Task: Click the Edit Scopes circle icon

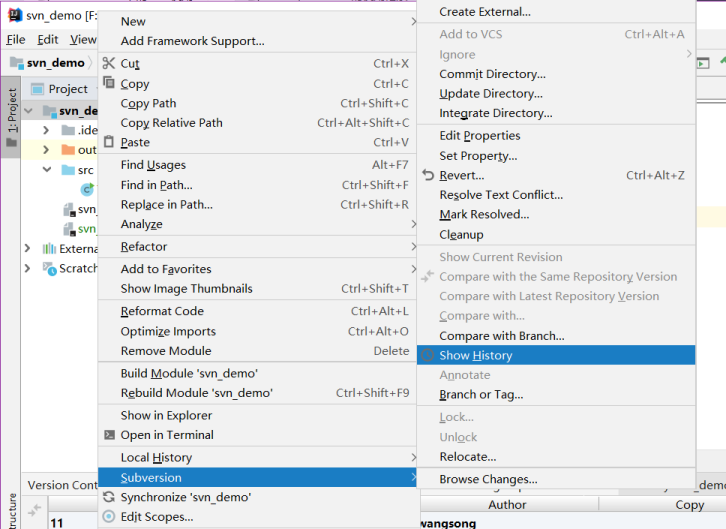Action: tap(110, 517)
